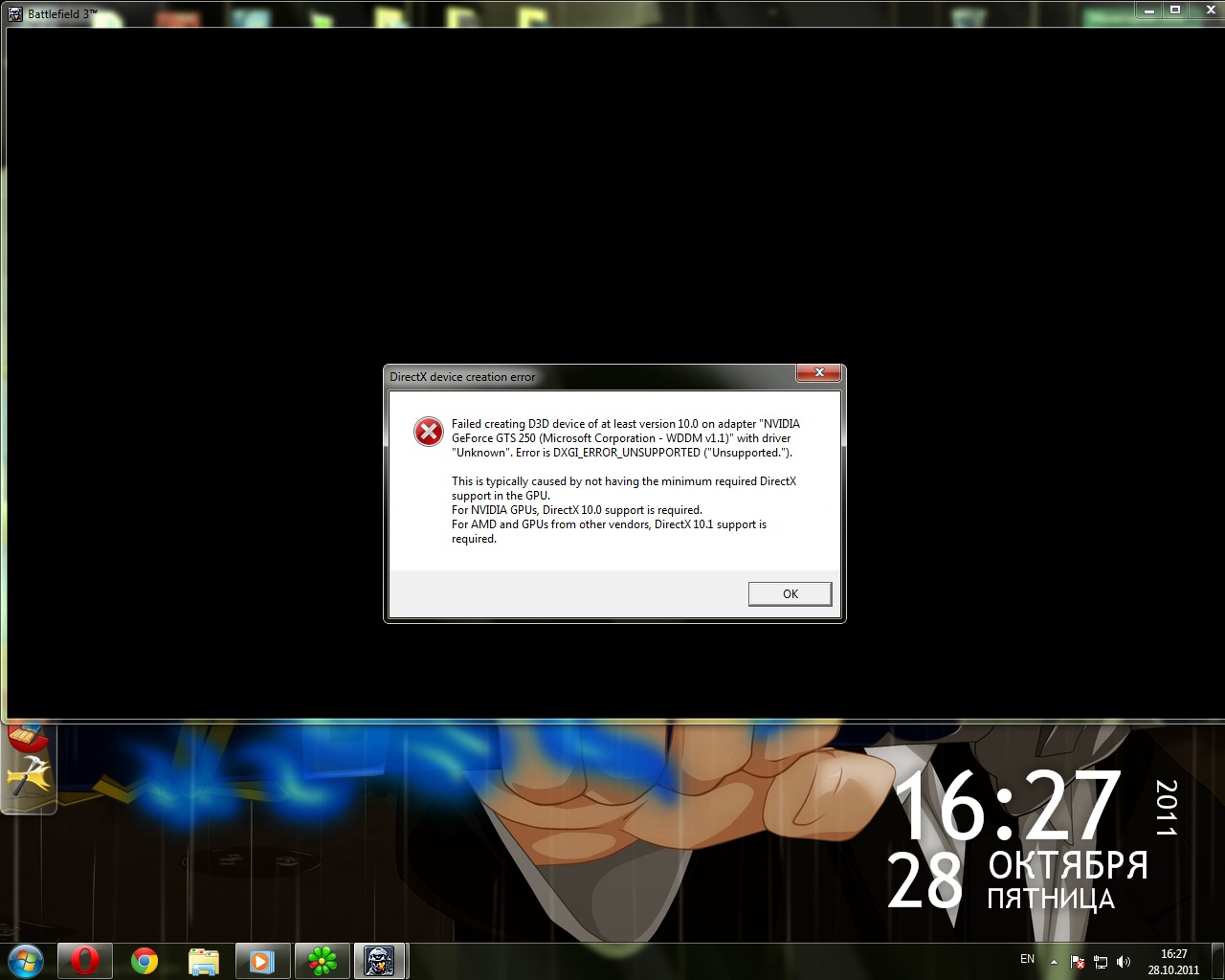1225x980 pixels.
Task: Click the 'DirectX device creation error' title text
Action: (462, 377)
